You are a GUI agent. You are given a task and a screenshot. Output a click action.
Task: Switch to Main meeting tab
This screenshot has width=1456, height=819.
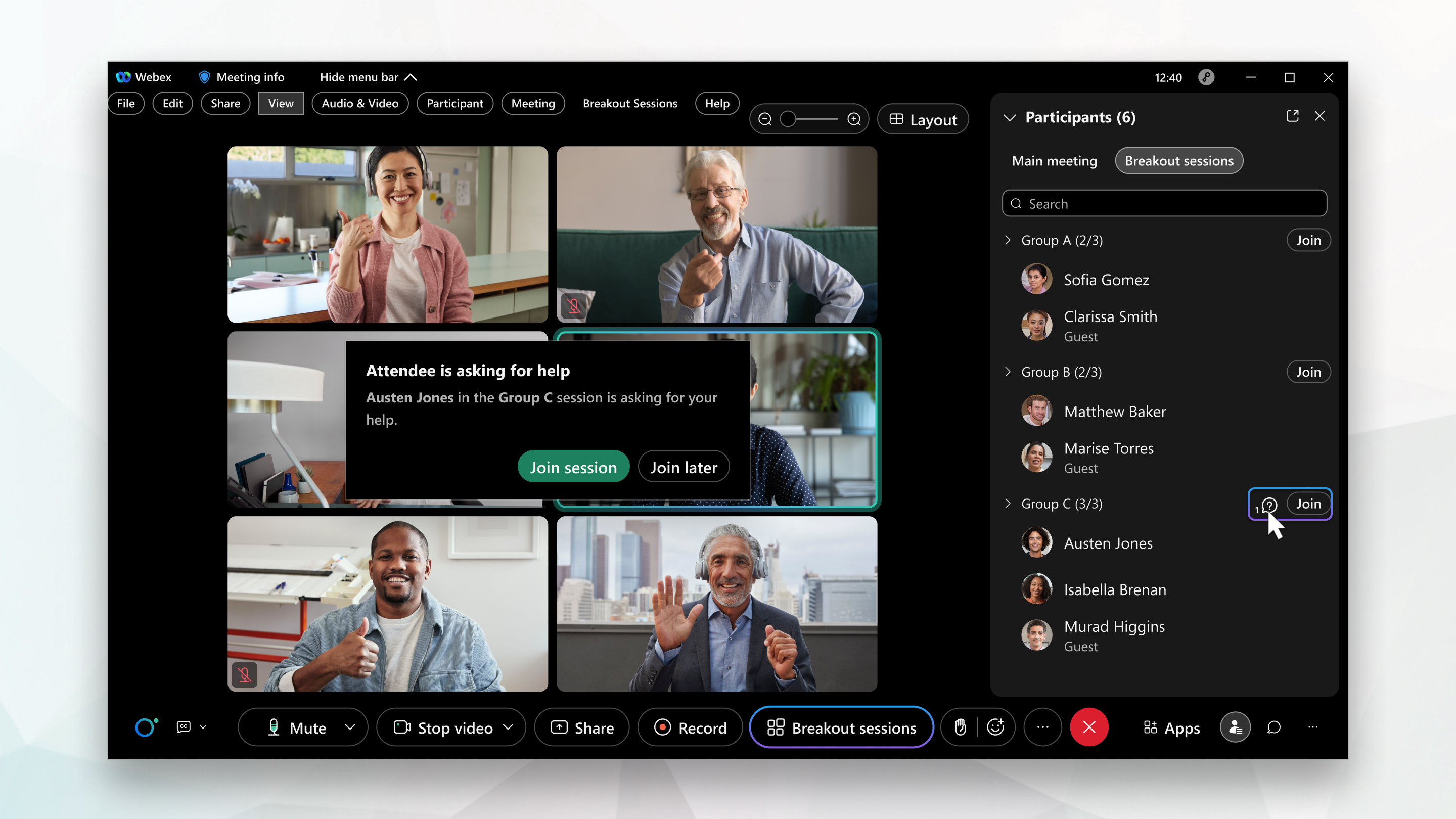1054,160
